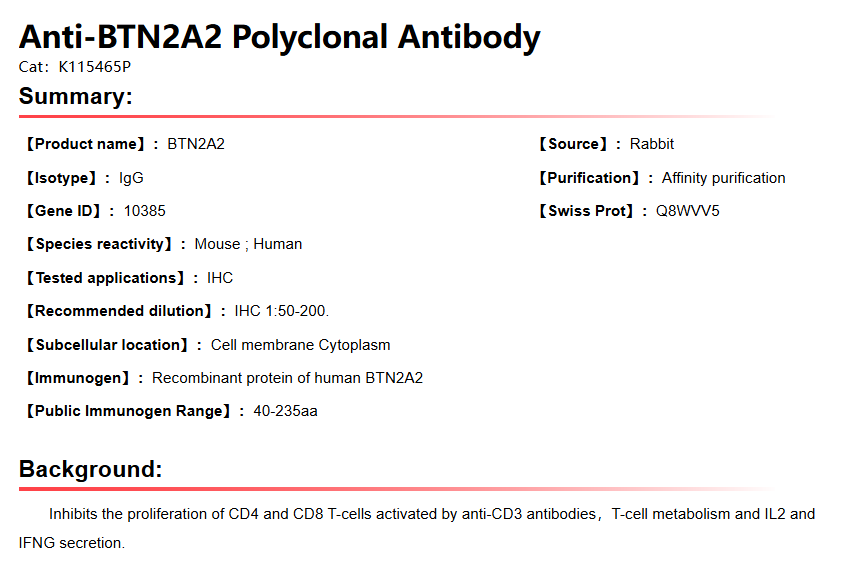Click the recommended dilution IHC 1:50-200
The height and width of the screenshot is (584, 866).
[x=281, y=311]
